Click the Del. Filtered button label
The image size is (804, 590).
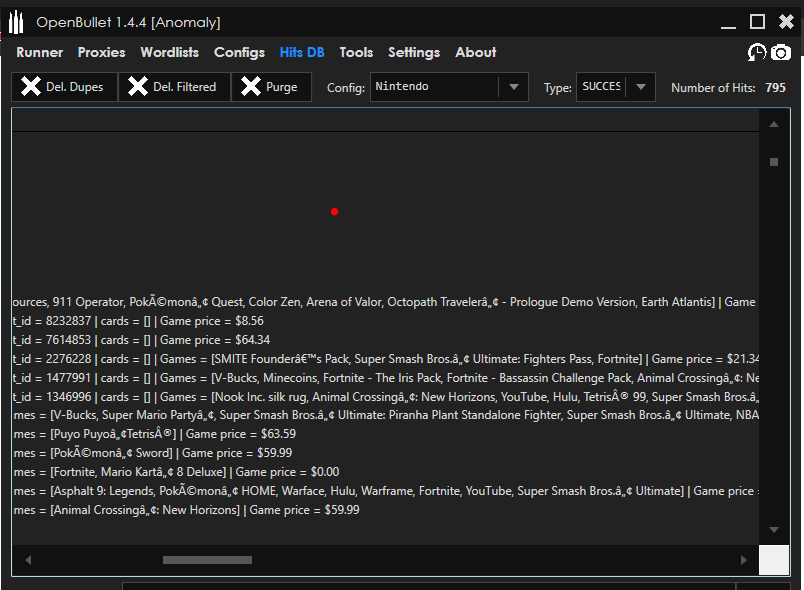[x=185, y=87]
